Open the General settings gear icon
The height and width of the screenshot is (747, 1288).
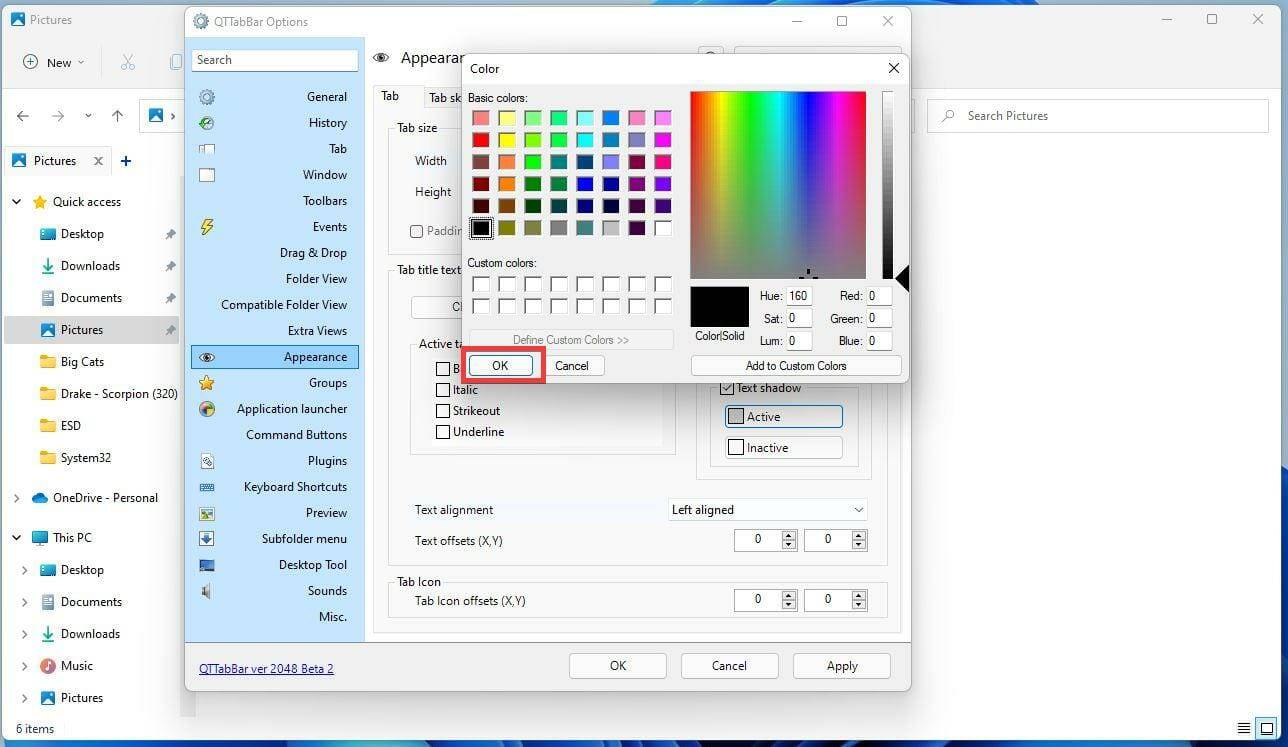(207, 96)
